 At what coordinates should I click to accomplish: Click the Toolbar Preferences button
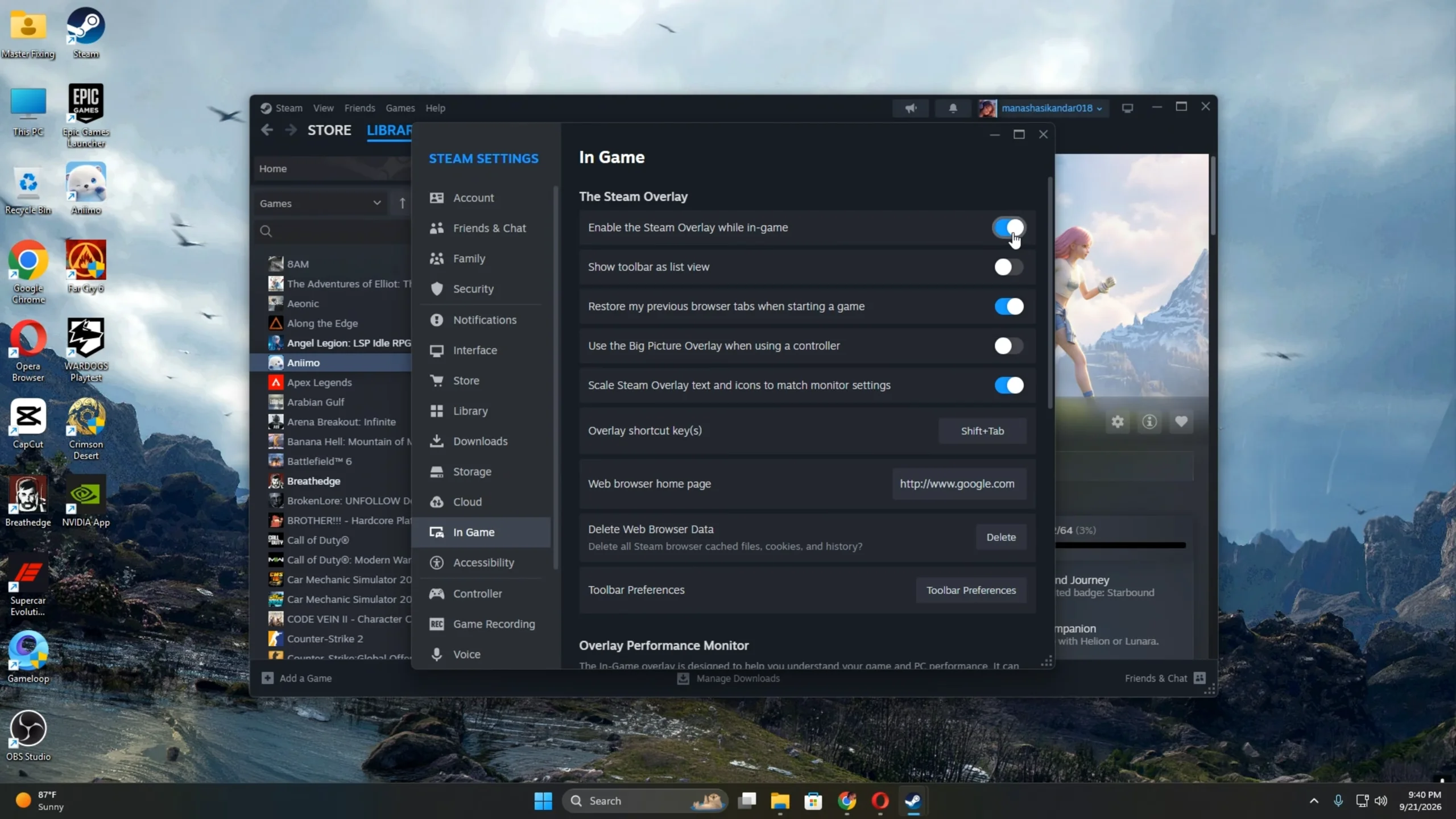coord(971,590)
